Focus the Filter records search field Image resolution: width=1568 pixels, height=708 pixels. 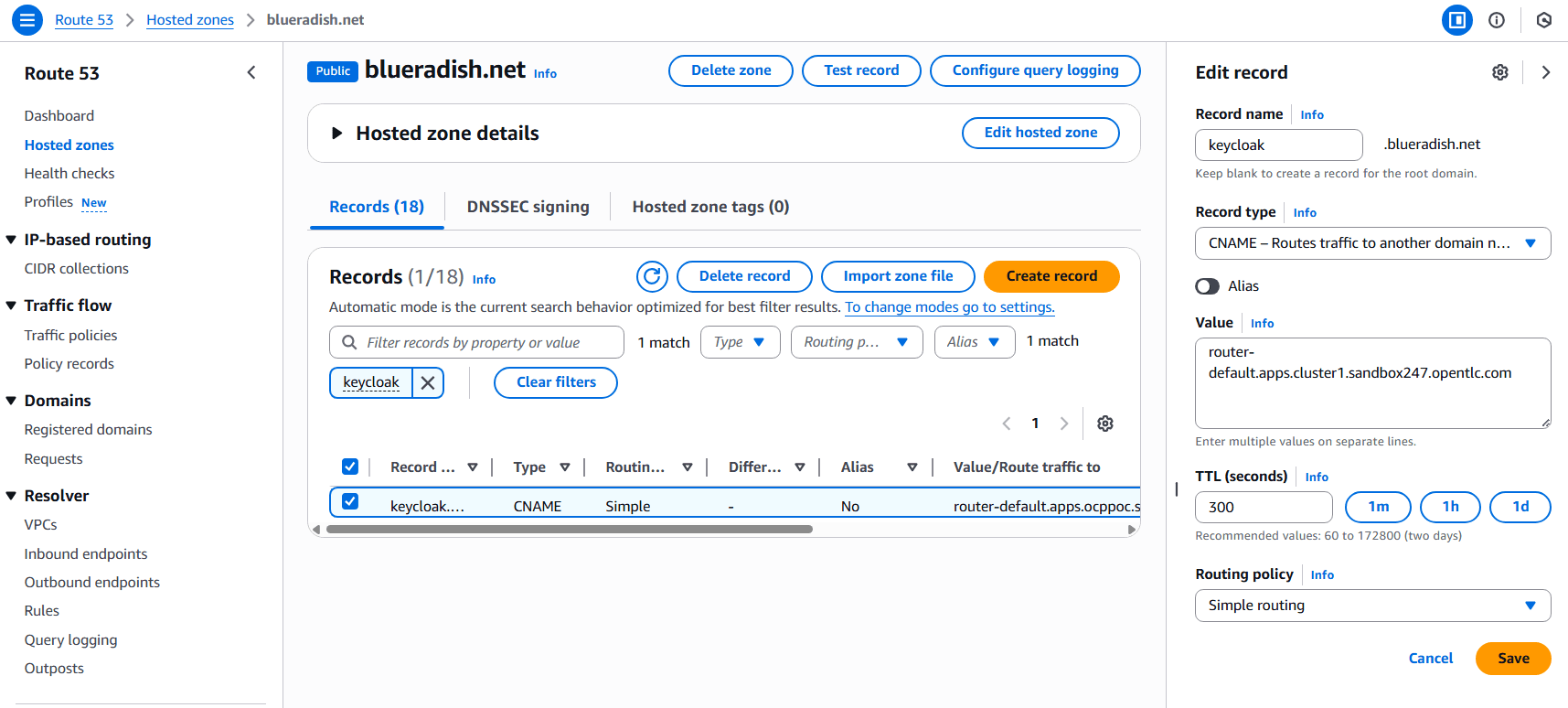[476, 342]
